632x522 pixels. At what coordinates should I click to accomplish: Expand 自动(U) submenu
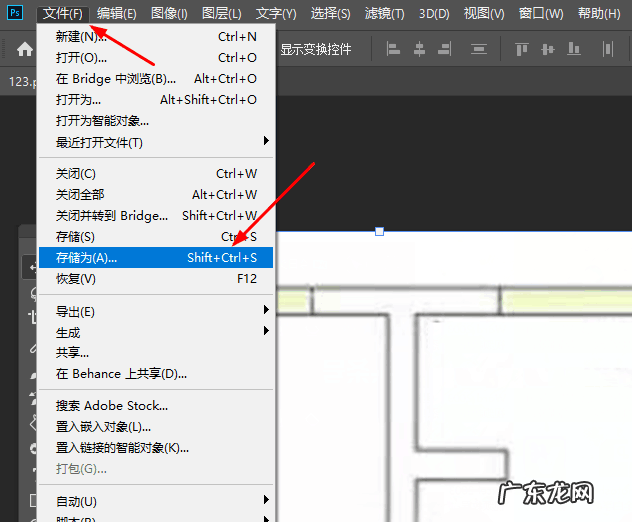point(156,501)
